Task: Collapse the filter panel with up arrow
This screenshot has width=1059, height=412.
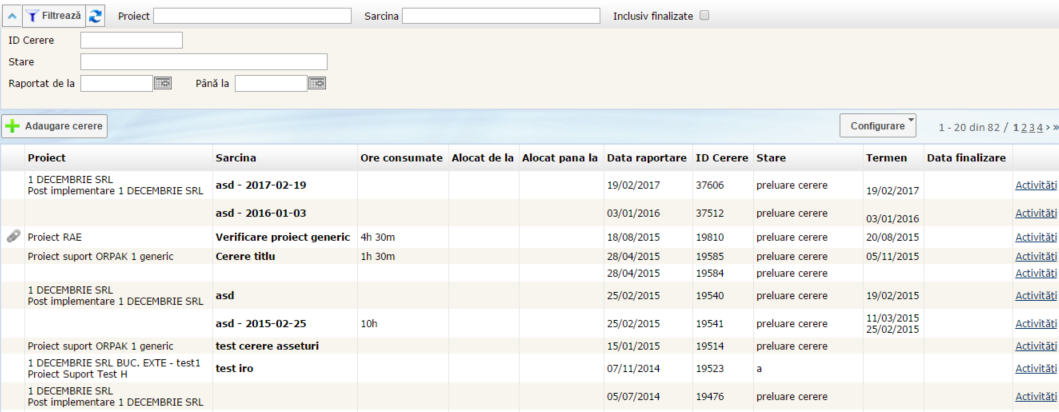Action: 11,16
